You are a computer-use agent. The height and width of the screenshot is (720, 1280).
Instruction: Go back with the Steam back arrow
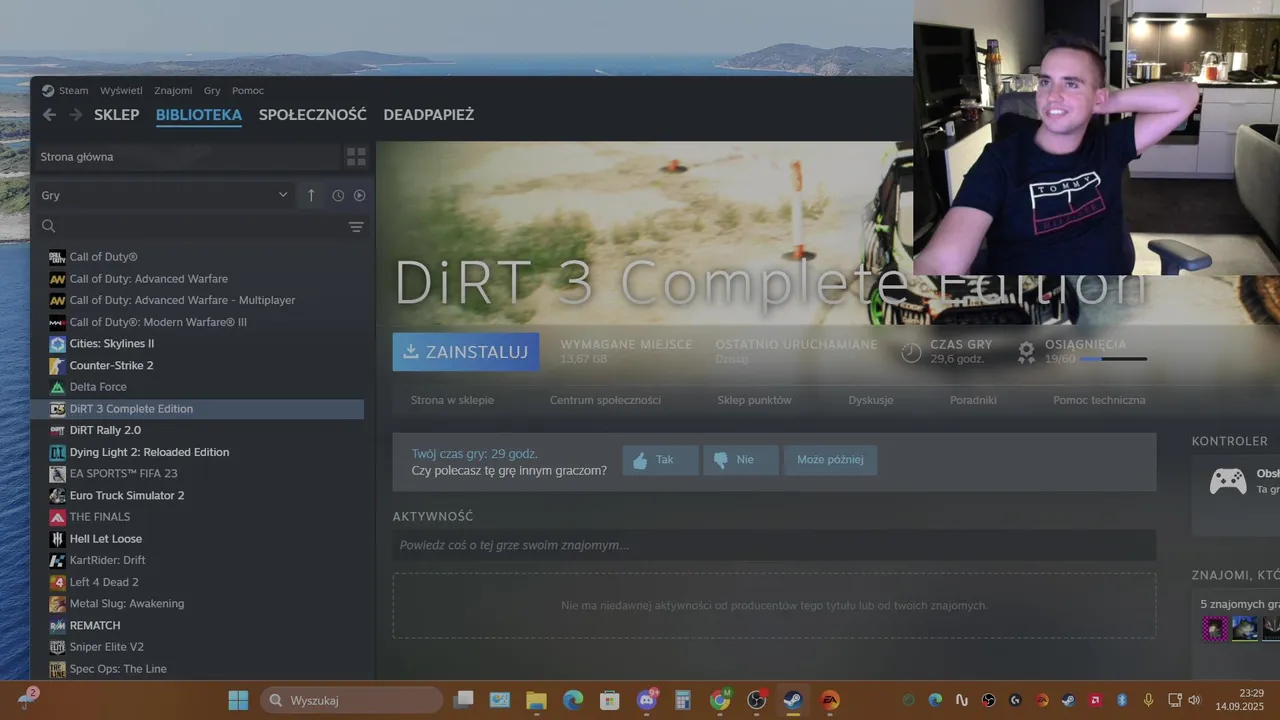[x=49, y=115]
